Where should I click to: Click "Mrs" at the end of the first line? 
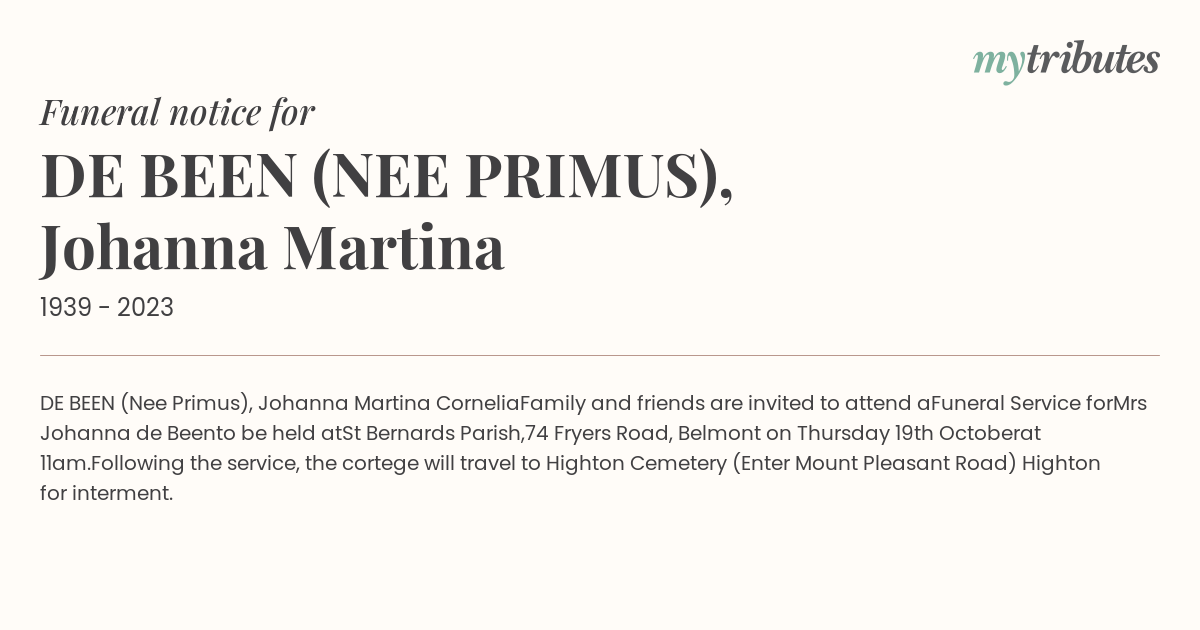click(1129, 404)
